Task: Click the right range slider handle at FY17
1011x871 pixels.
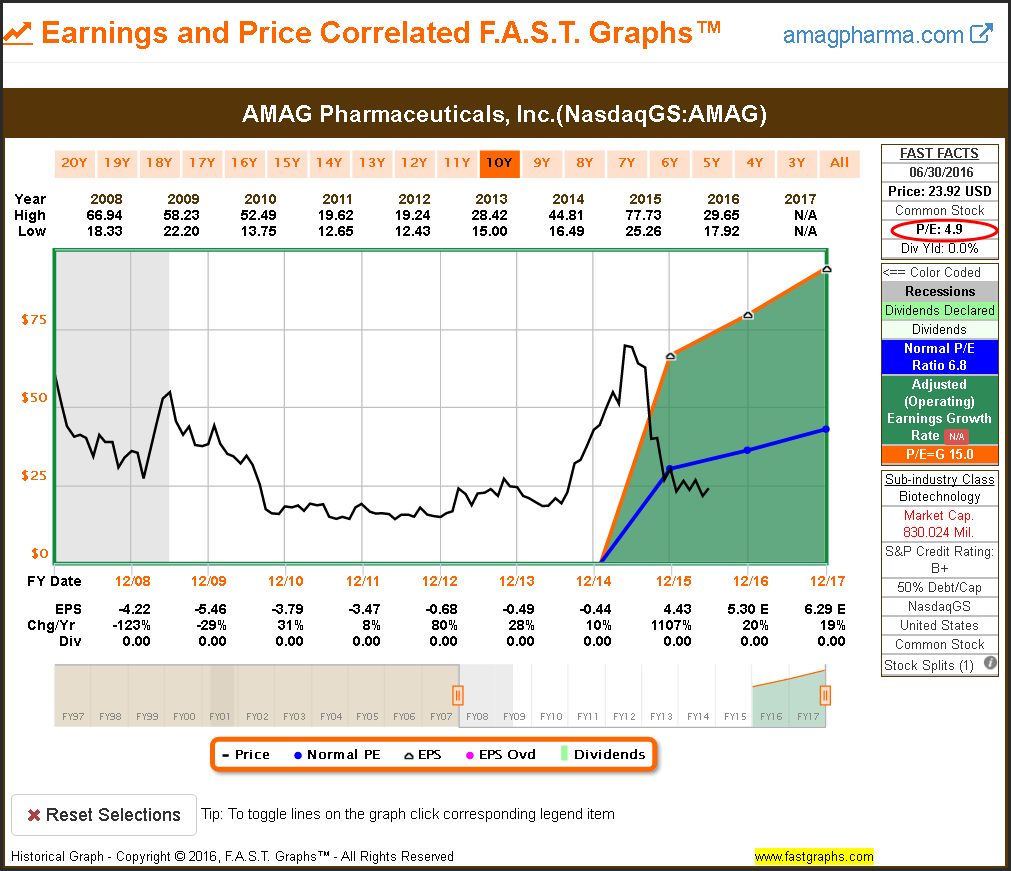Action: (x=826, y=694)
